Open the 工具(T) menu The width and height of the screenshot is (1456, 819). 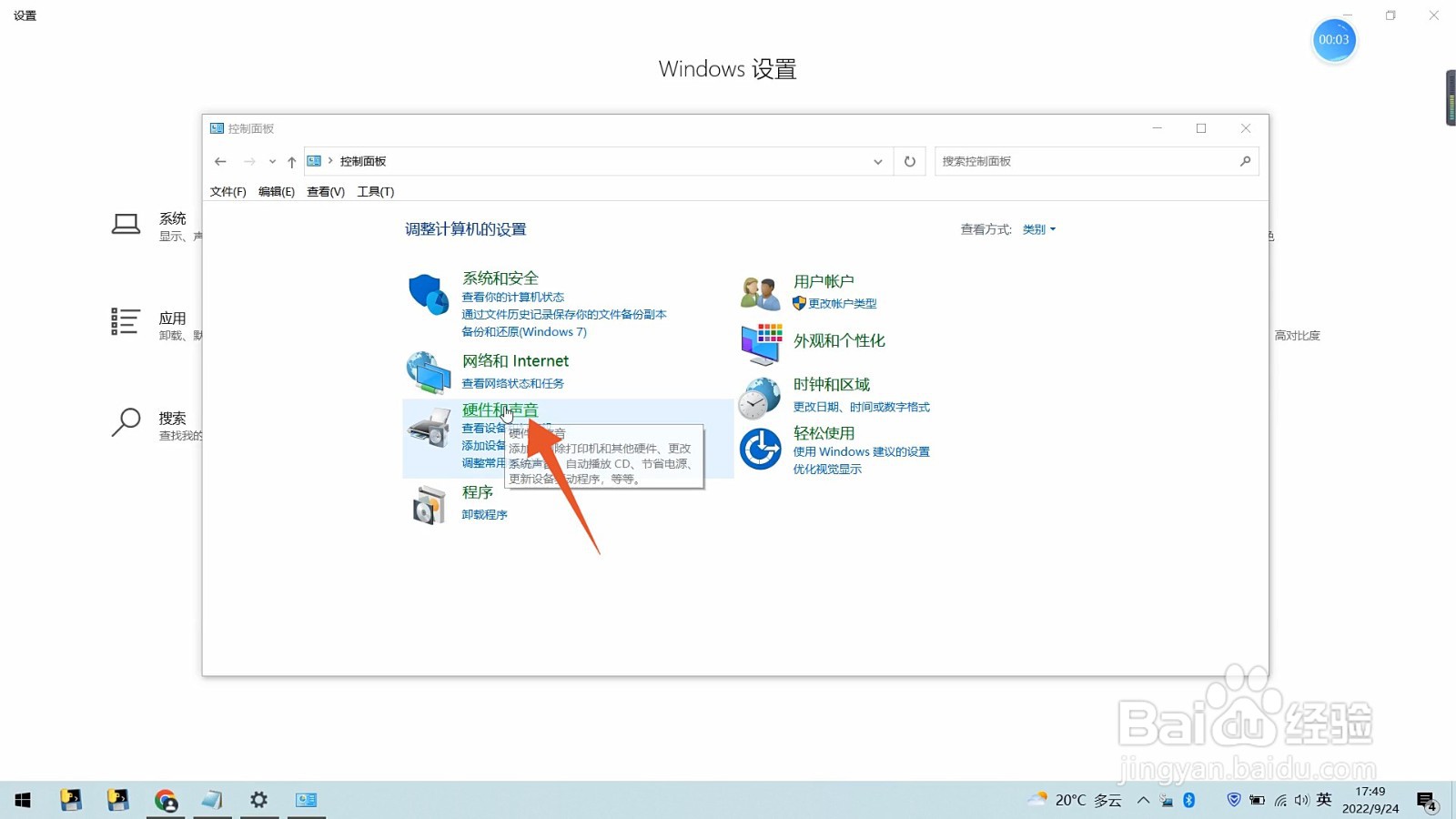(376, 191)
